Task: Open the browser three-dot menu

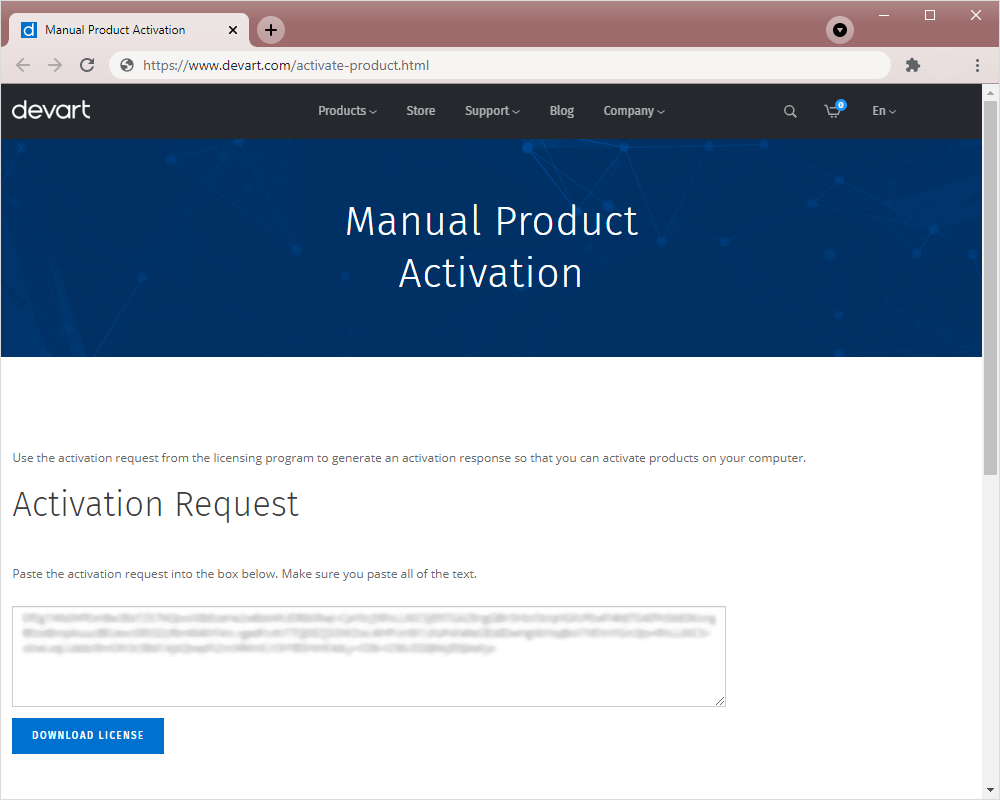Action: (x=977, y=65)
